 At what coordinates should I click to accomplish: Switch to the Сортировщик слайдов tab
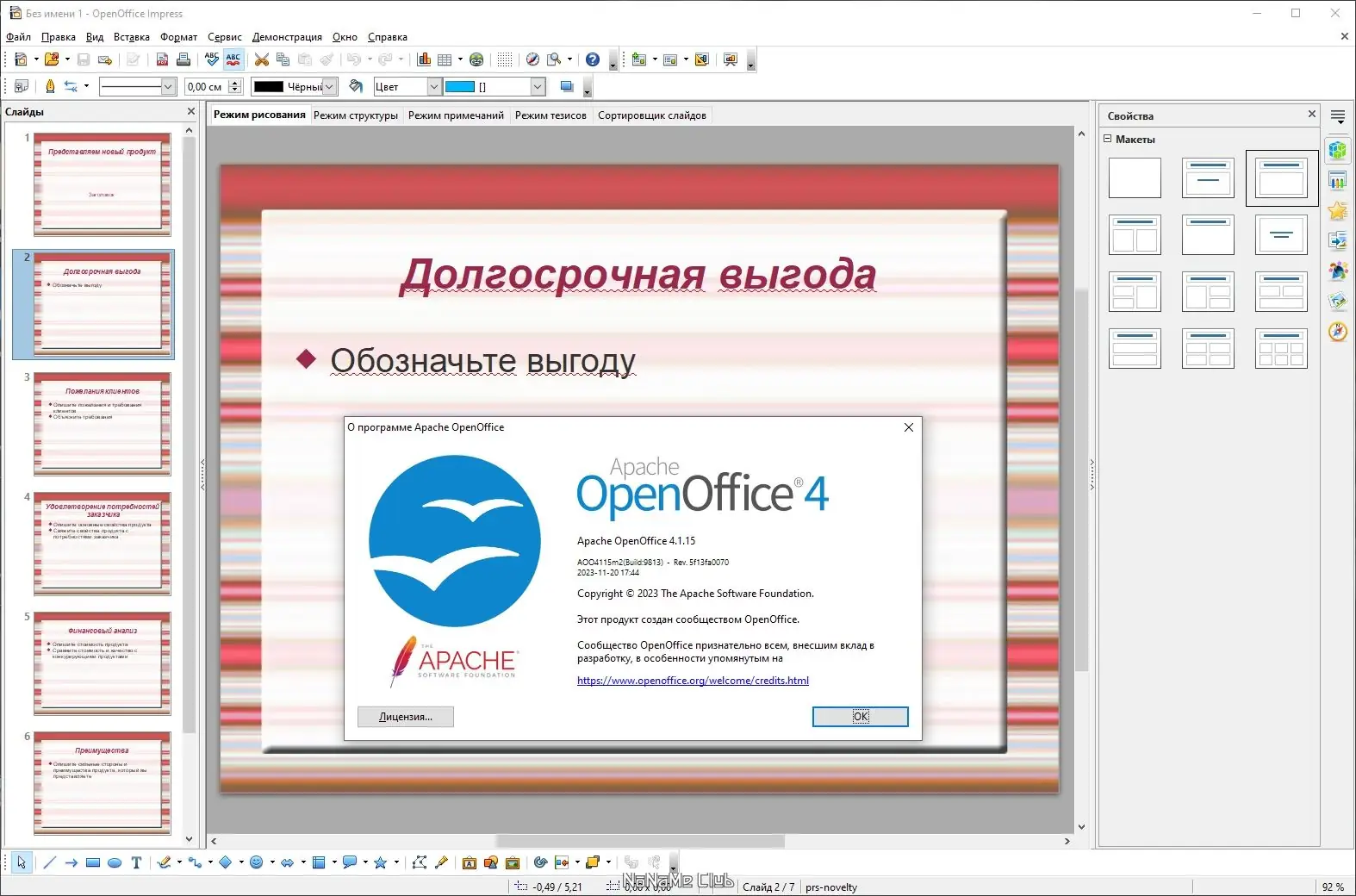pyautogui.click(x=652, y=115)
